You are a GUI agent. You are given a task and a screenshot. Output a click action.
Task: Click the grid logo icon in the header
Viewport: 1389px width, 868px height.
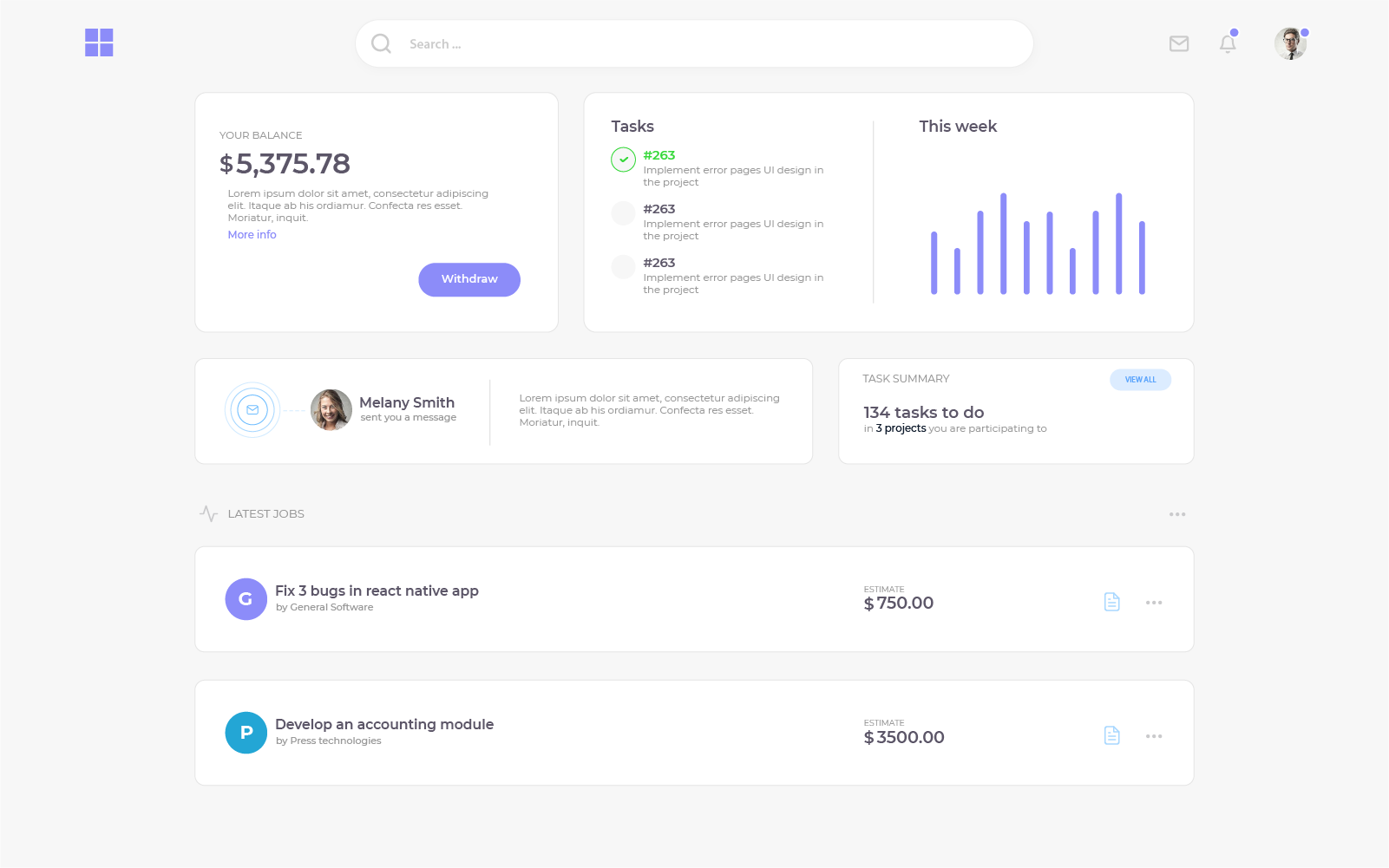99,42
